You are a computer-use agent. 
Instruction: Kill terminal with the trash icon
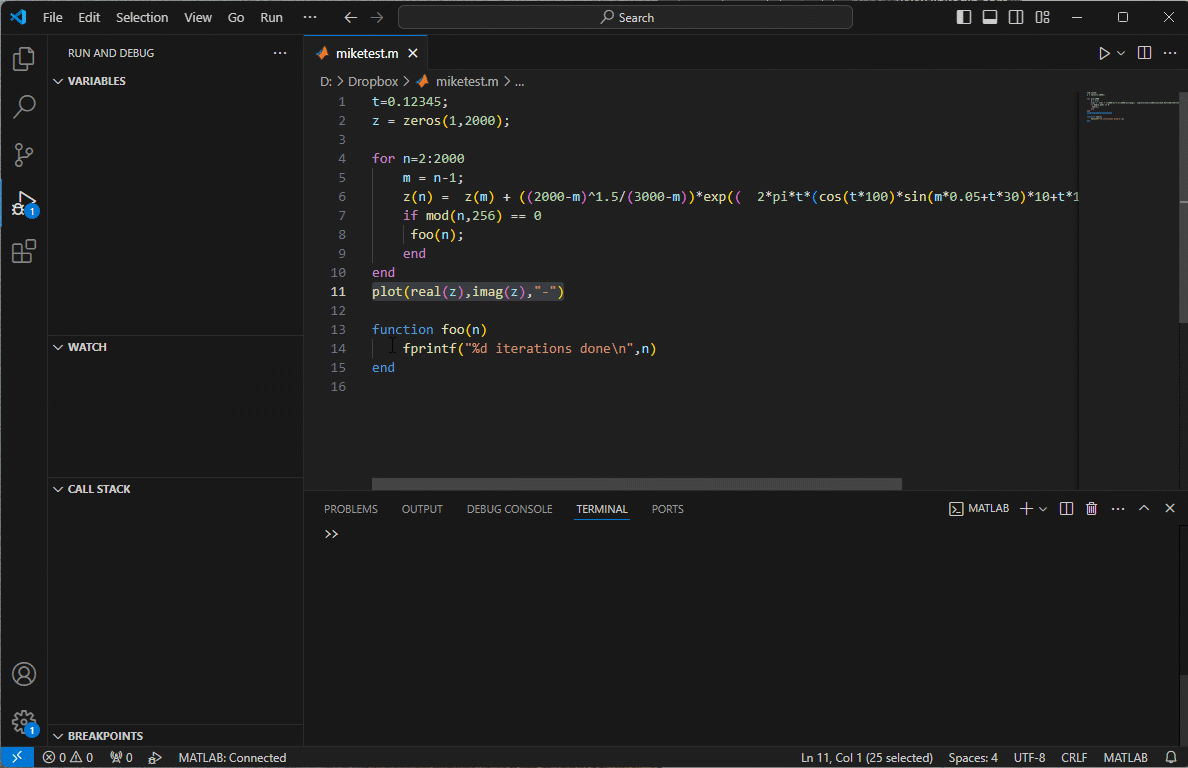click(x=1091, y=509)
